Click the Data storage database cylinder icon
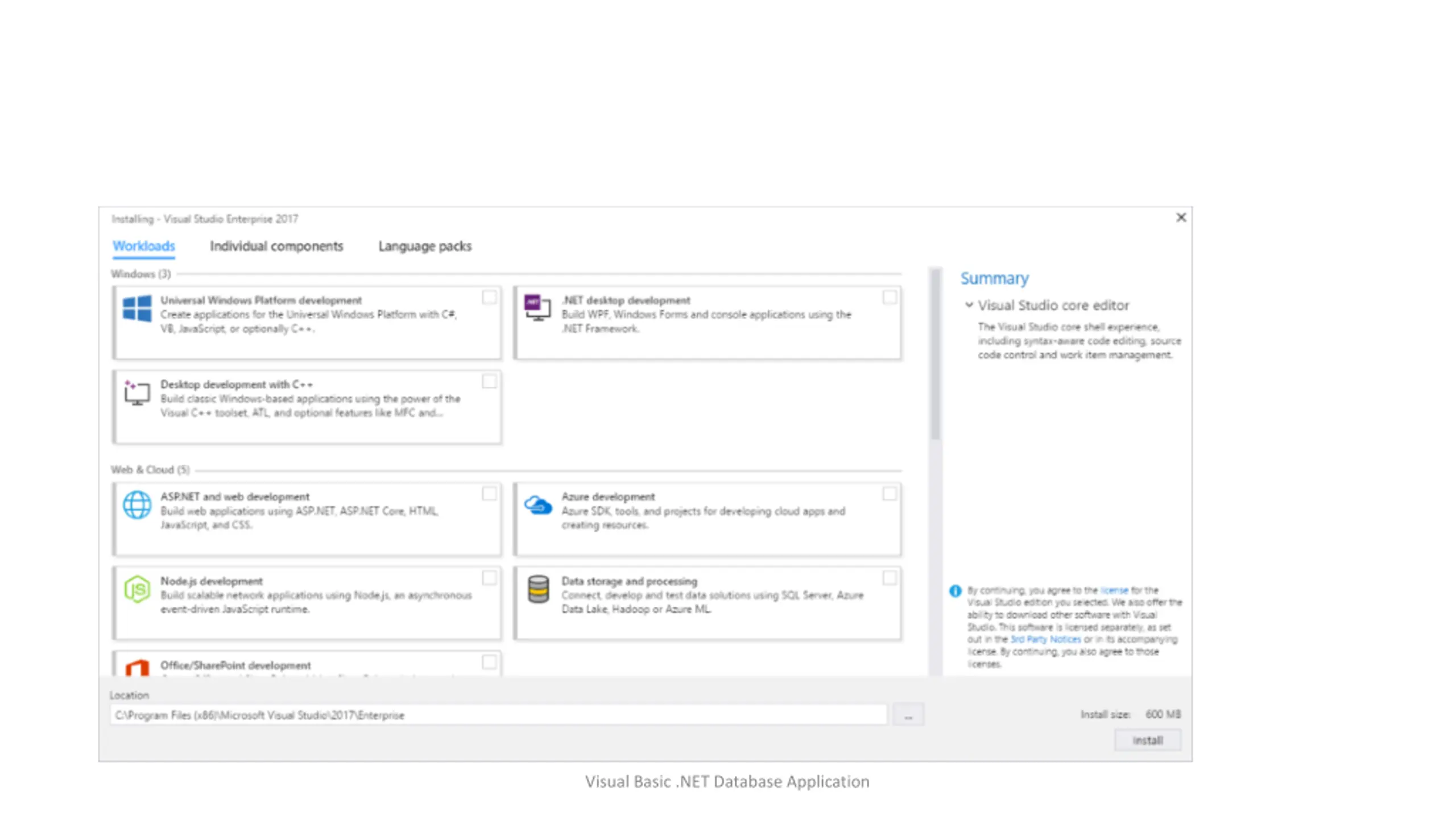The width and height of the screenshot is (1456, 819). (x=538, y=589)
